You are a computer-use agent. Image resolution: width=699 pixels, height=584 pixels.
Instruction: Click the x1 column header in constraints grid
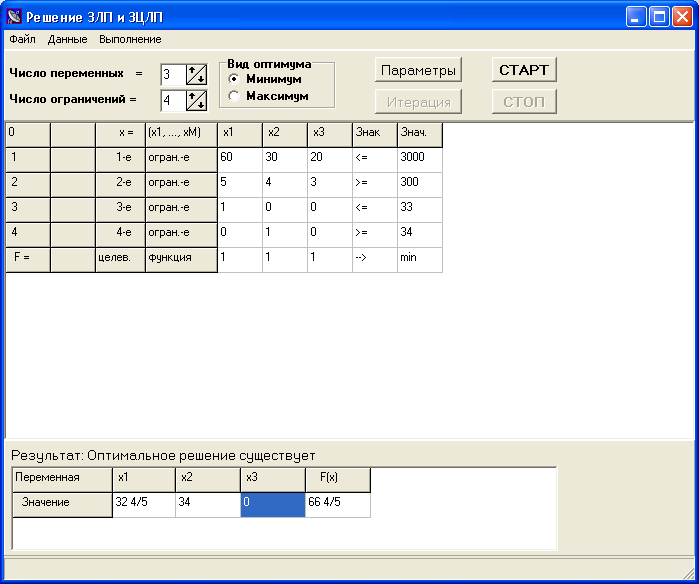(240, 135)
